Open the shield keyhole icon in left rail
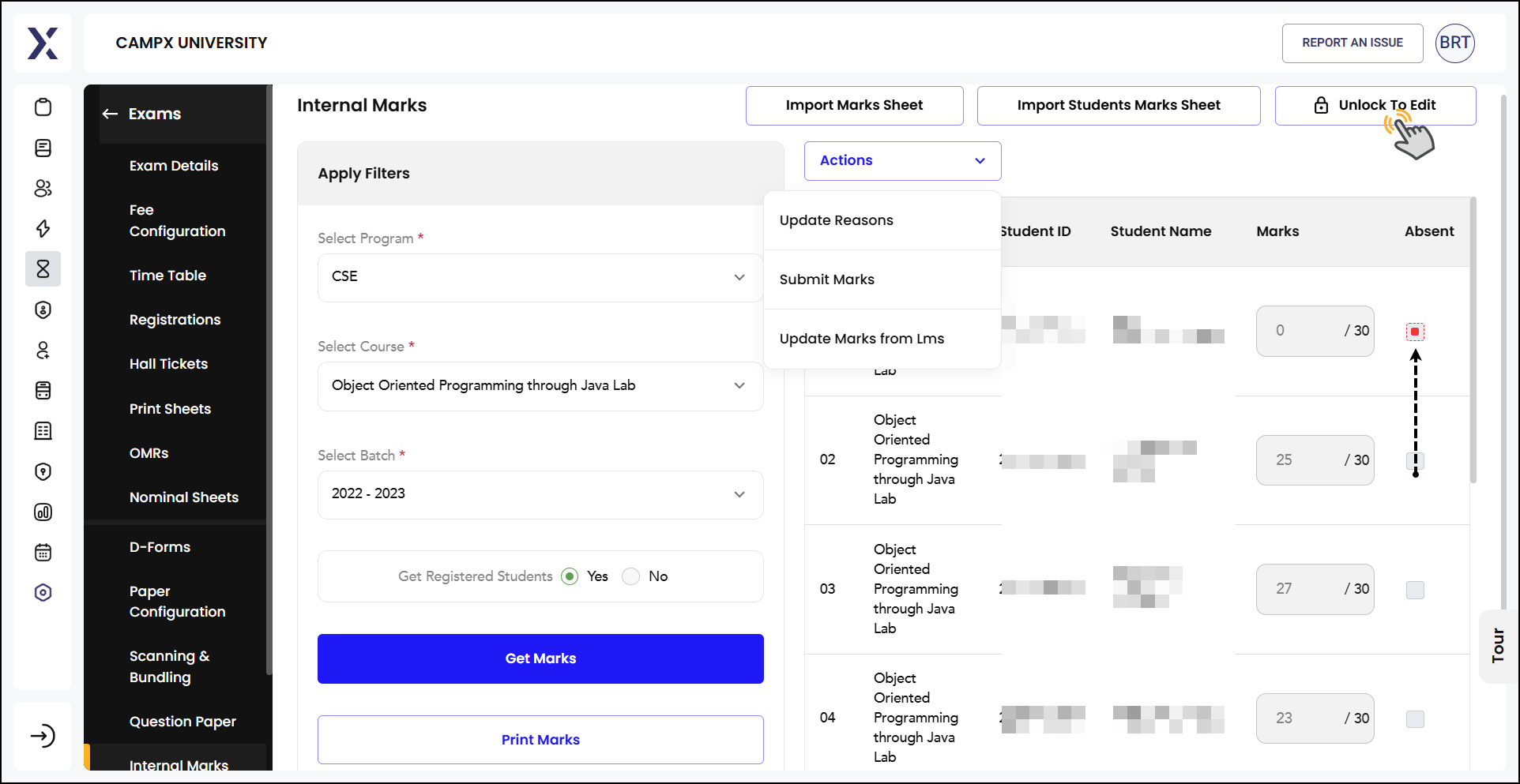The height and width of the screenshot is (784, 1520). point(43,471)
